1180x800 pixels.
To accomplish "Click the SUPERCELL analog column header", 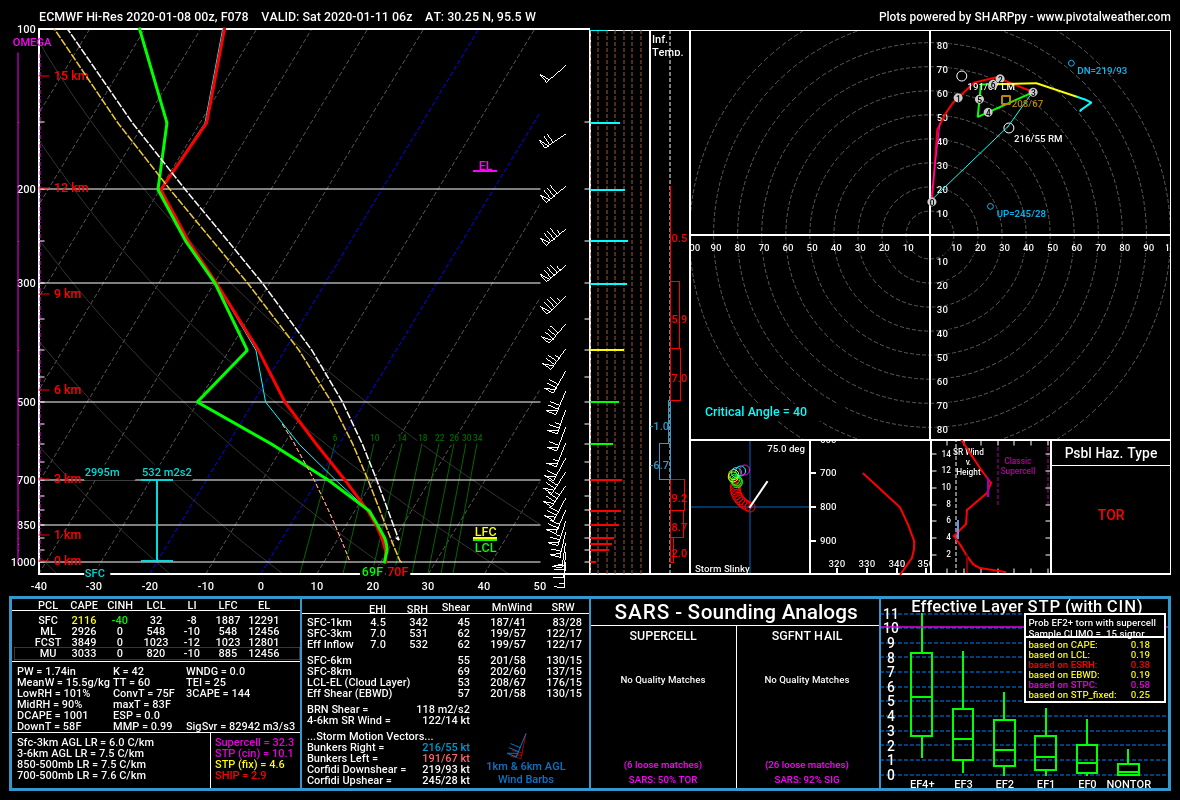I will click(663, 636).
